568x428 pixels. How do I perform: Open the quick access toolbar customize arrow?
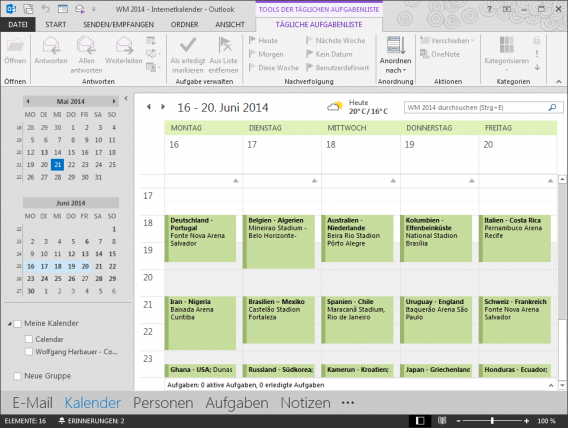coord(94,9)
